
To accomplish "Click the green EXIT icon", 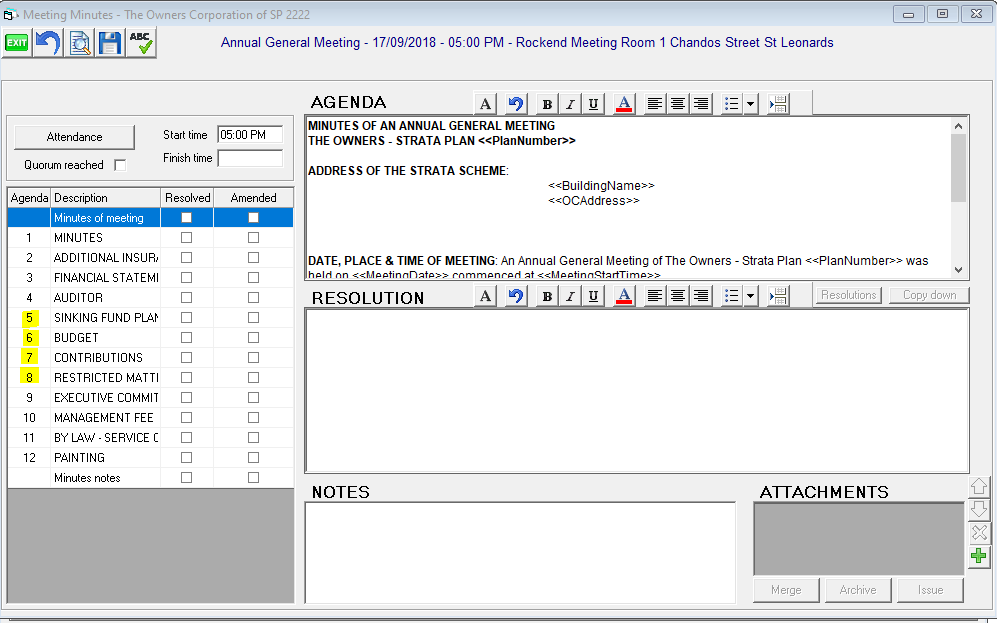I will coord(17,43).
